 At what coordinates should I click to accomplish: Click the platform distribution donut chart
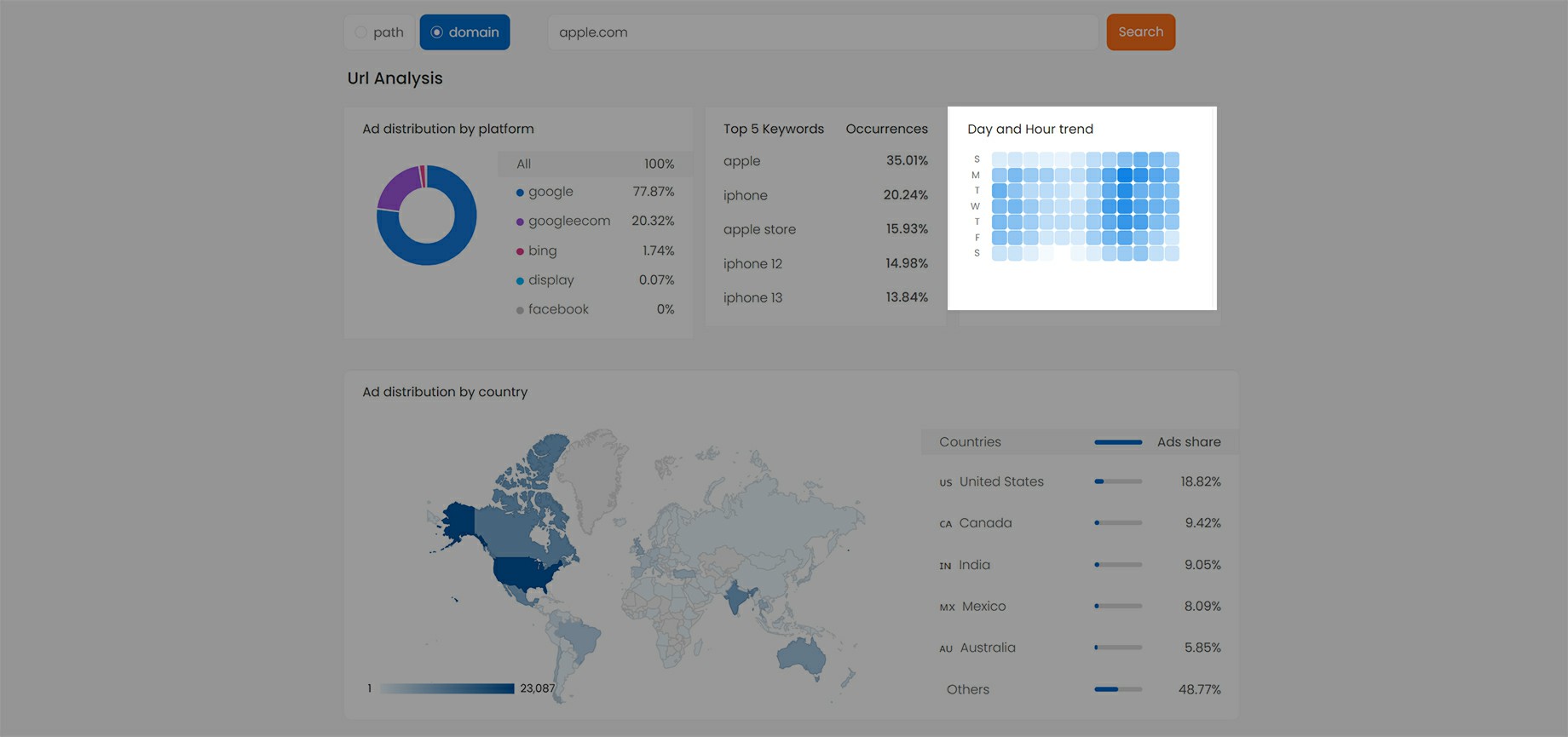click(426, 215)
